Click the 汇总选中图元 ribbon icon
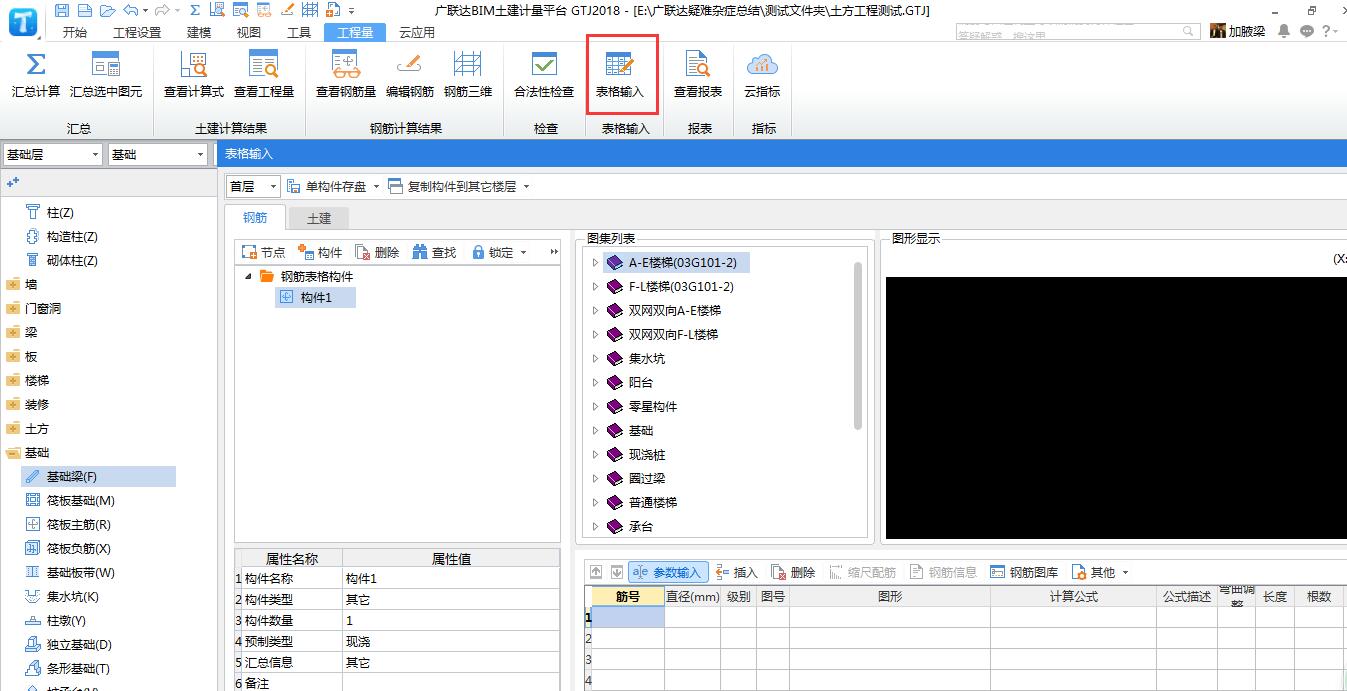This screenshot has height=691, width=1347. tap(106, 75)
